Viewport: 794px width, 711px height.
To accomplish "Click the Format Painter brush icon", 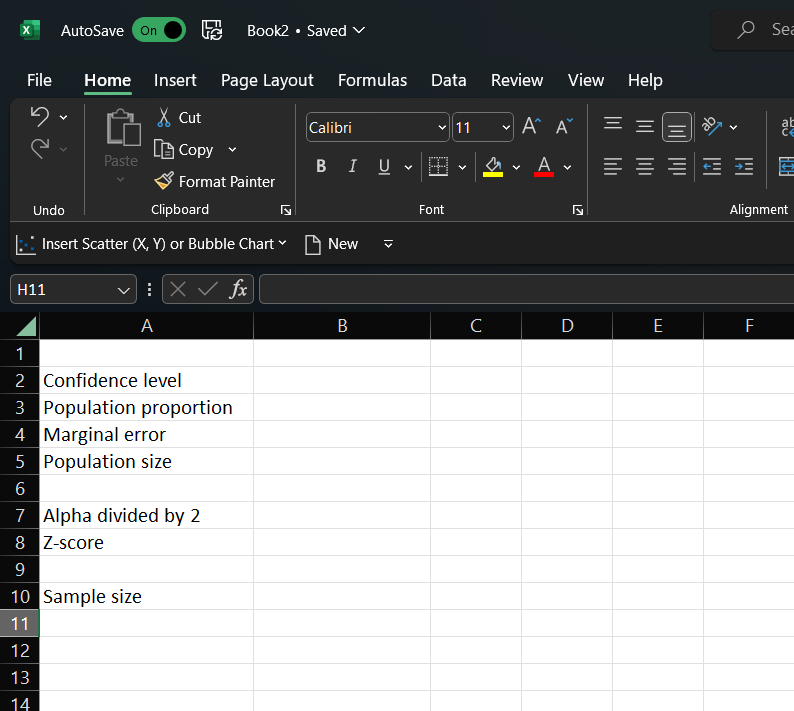I will tap(164, 181).
